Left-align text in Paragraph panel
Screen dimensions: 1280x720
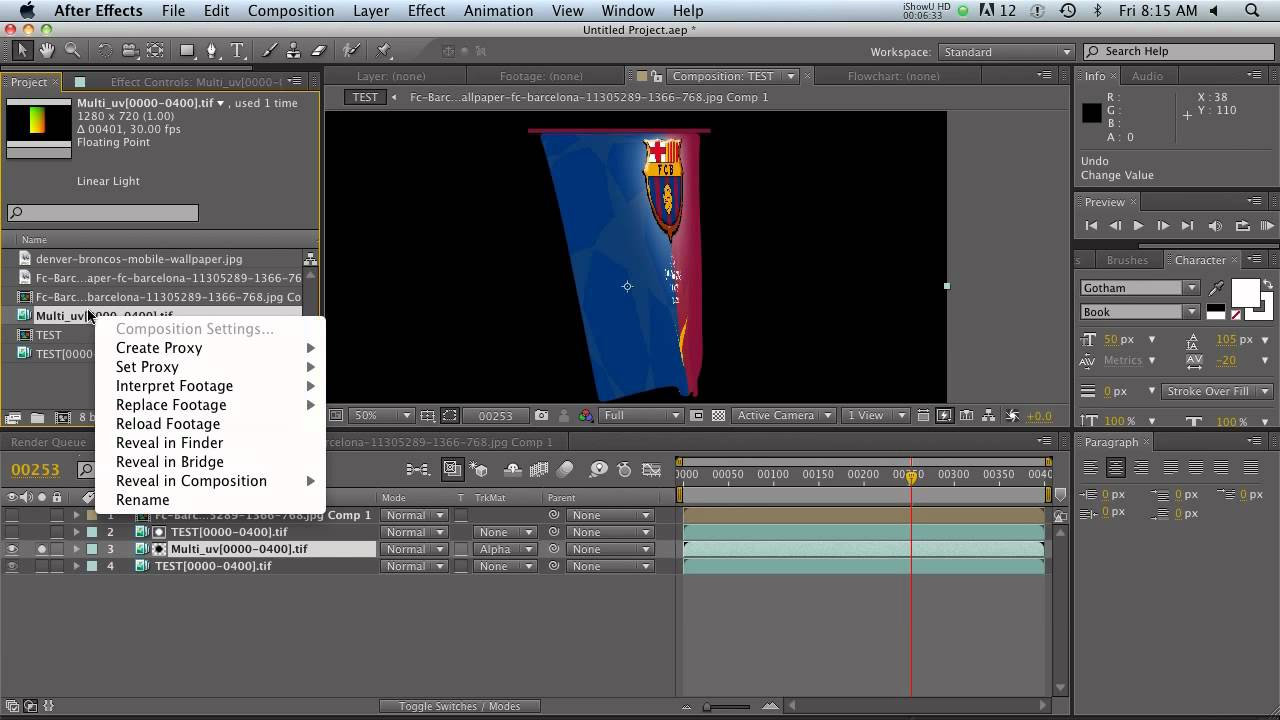point(1091,467)
